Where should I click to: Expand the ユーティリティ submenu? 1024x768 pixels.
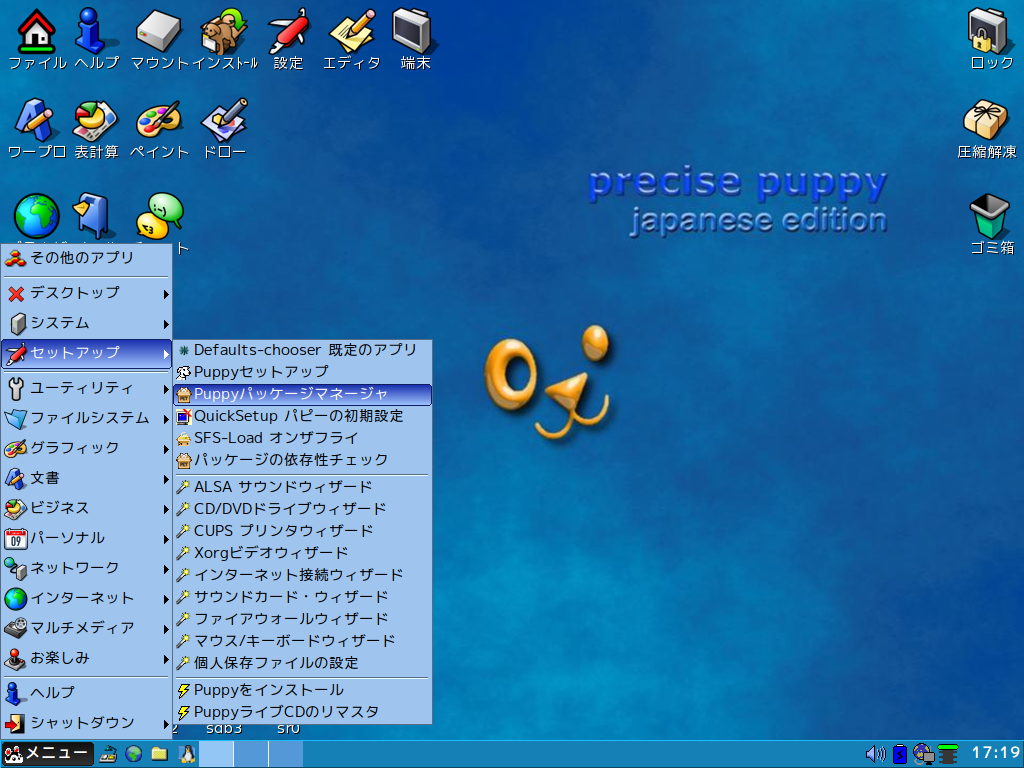click(86, 389)
